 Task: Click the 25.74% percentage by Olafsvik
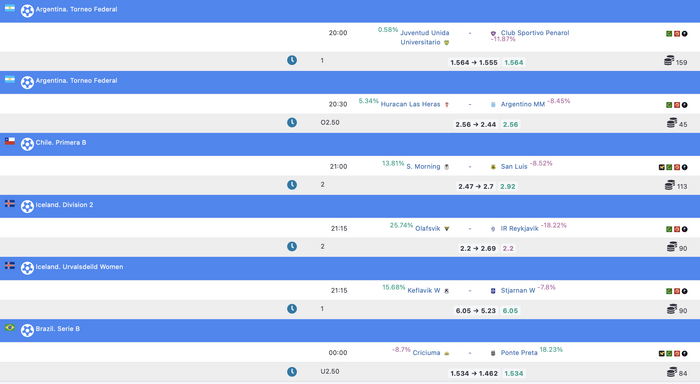pos(401,225)
